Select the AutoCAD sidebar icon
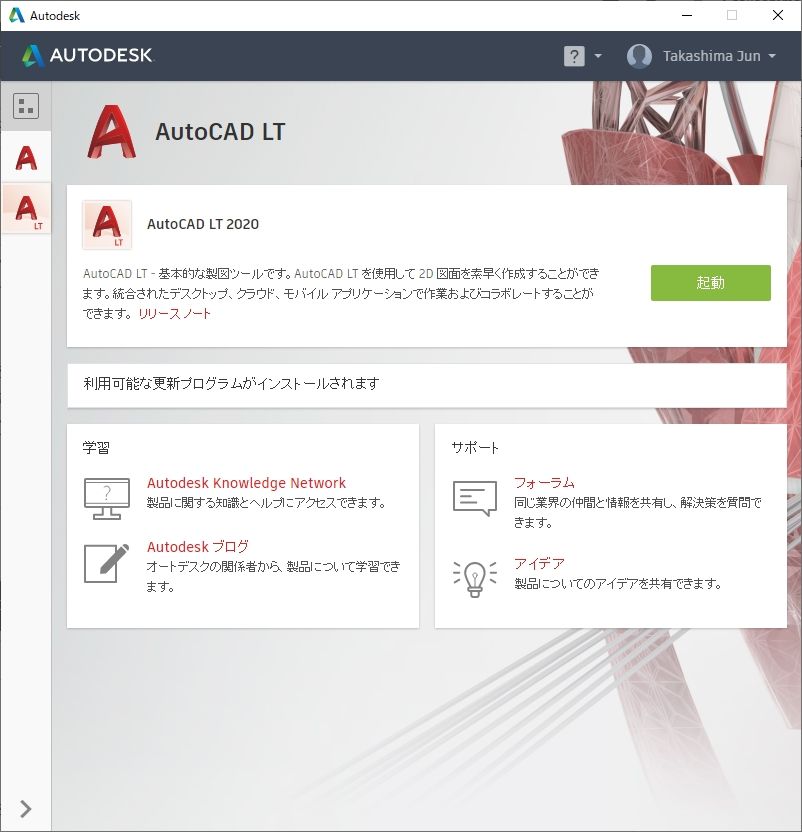 point(26,158)
